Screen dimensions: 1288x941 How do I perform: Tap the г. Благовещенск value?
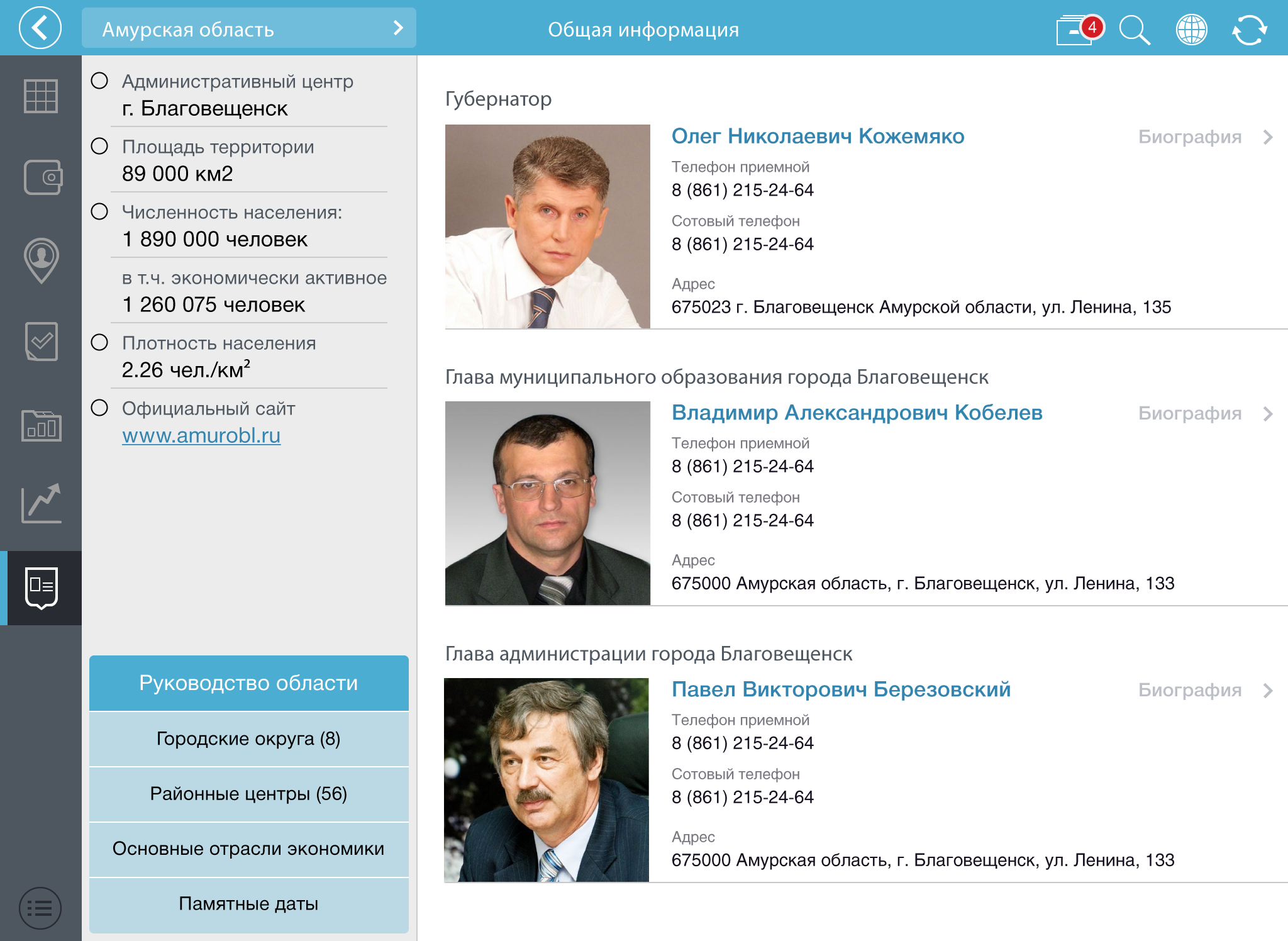coord(205,109)
